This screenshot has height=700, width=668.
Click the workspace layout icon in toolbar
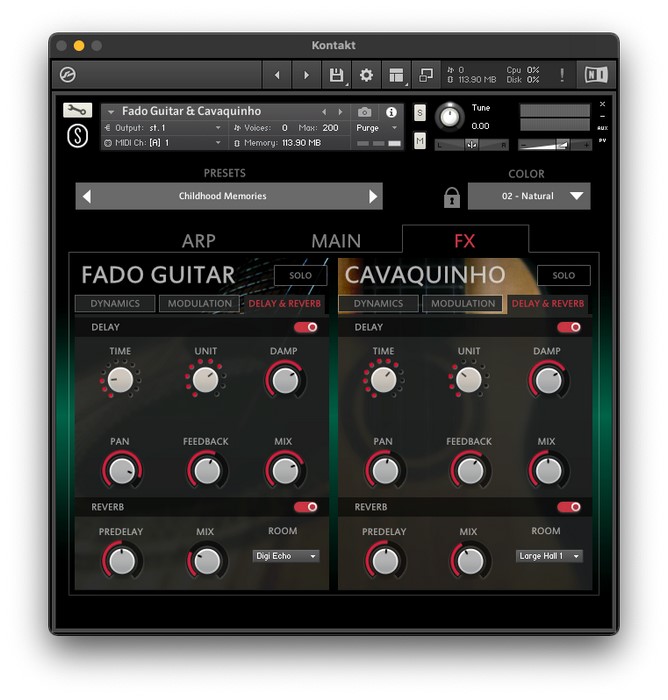click(x=396, y=75)
